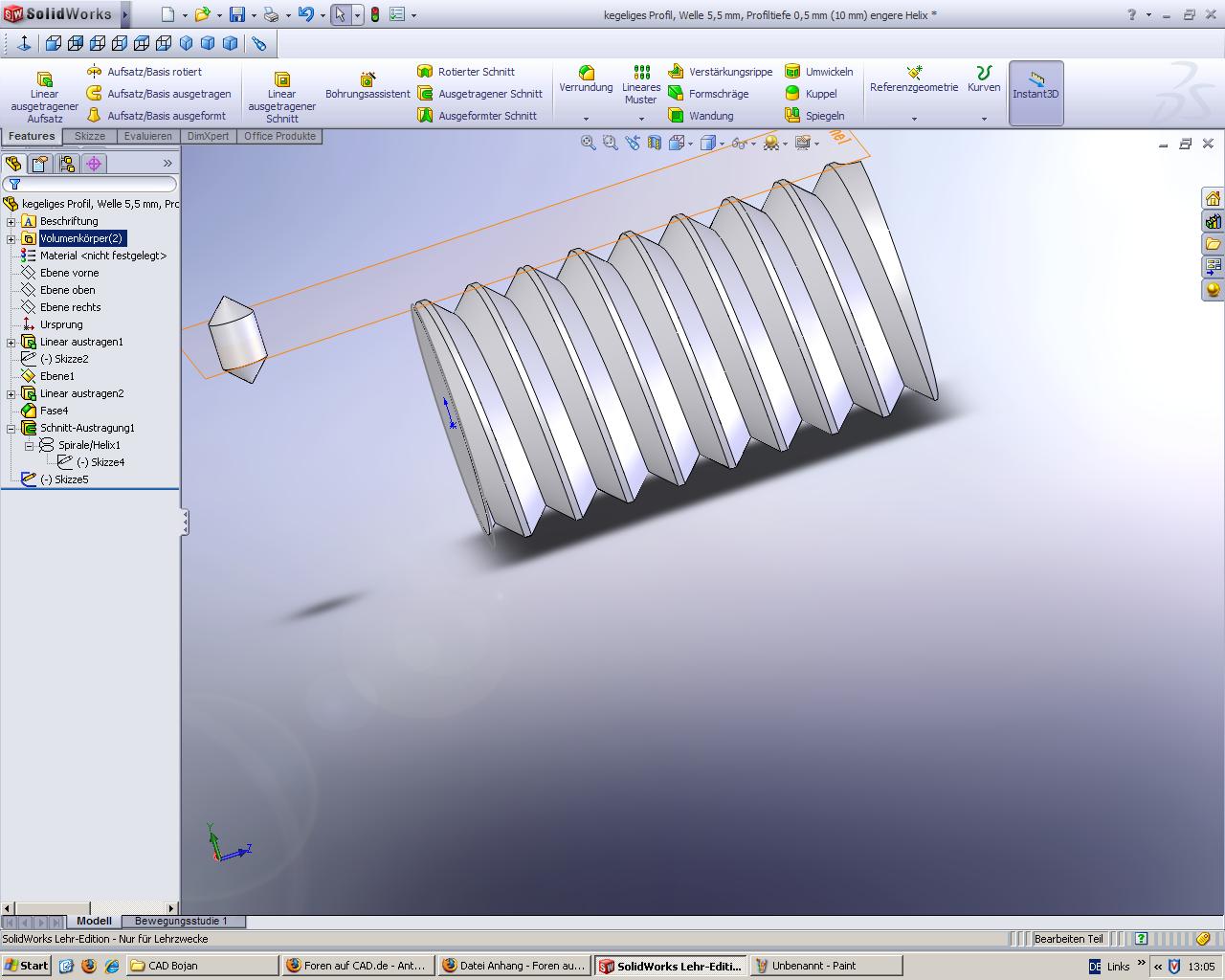Viewport: 1225px width, 980px height.
Task: Switch to the Skizze tab
Action: pyautogui.click(x=90, y=136)
